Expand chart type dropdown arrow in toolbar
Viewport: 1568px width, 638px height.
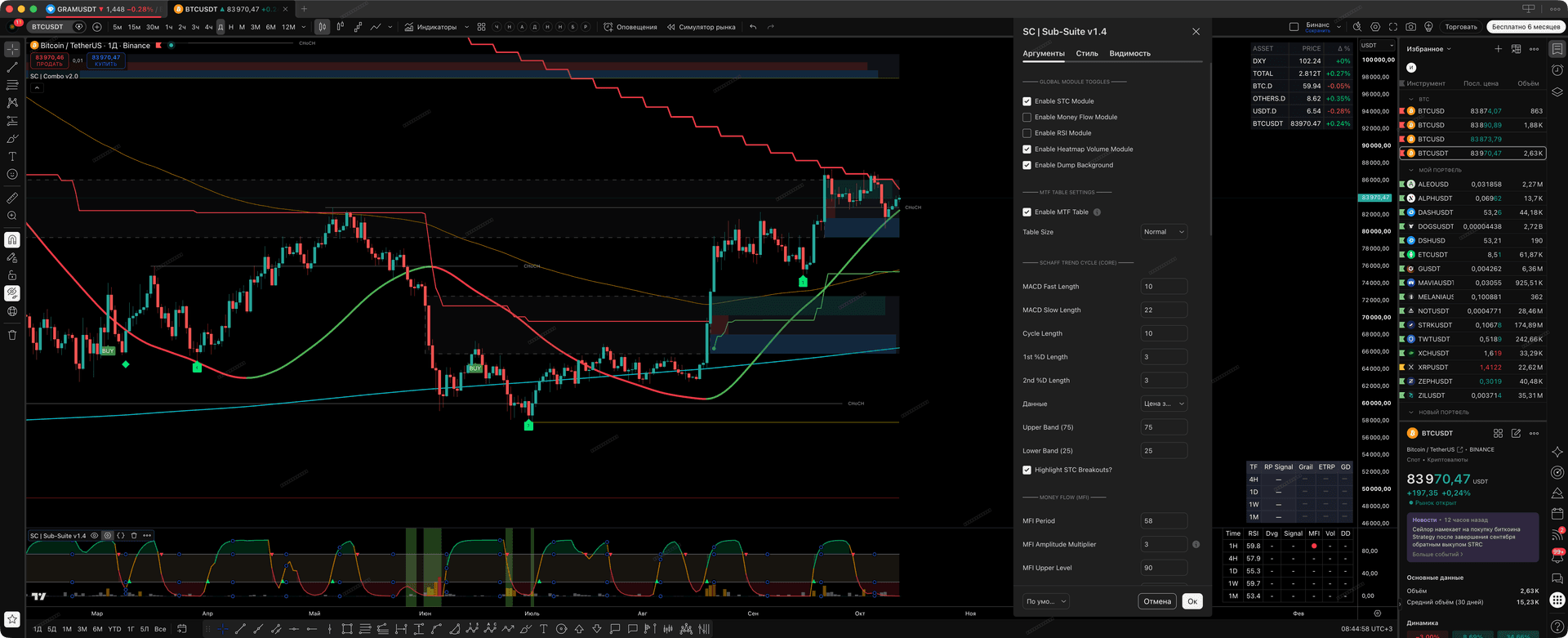390,27
